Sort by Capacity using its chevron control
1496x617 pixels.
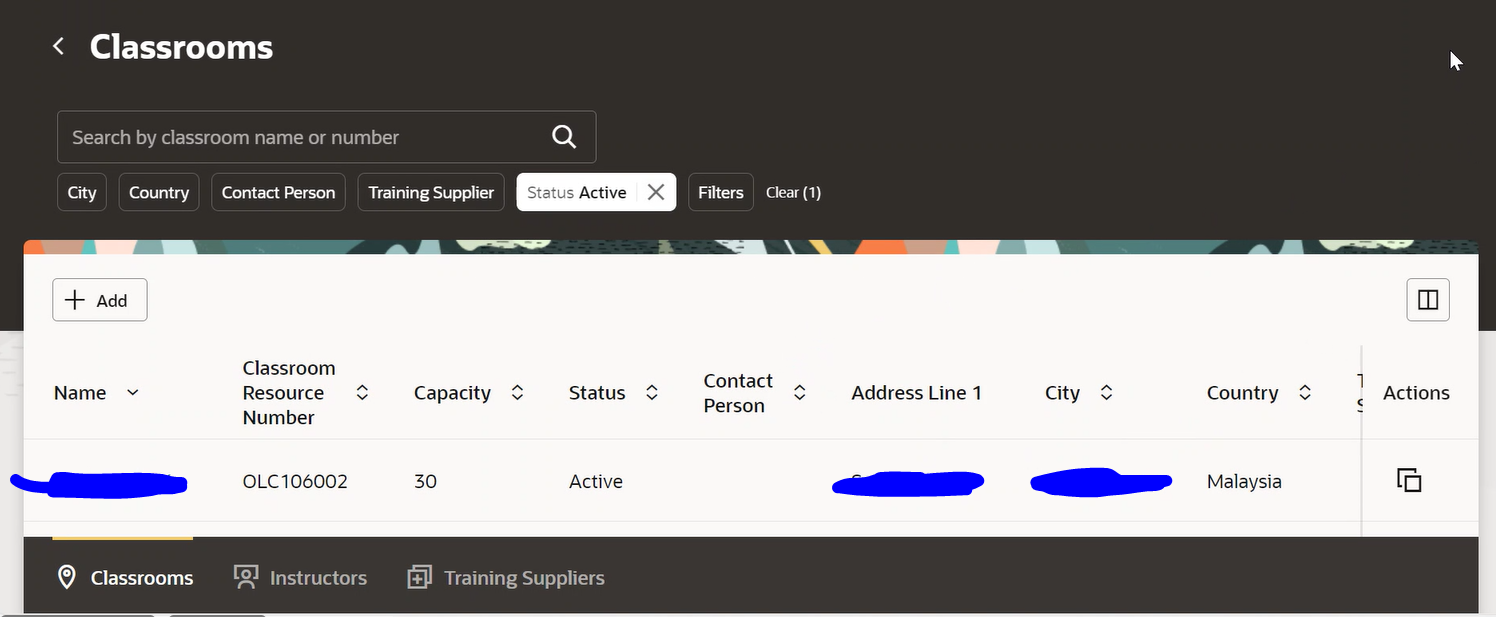(517, 392)
